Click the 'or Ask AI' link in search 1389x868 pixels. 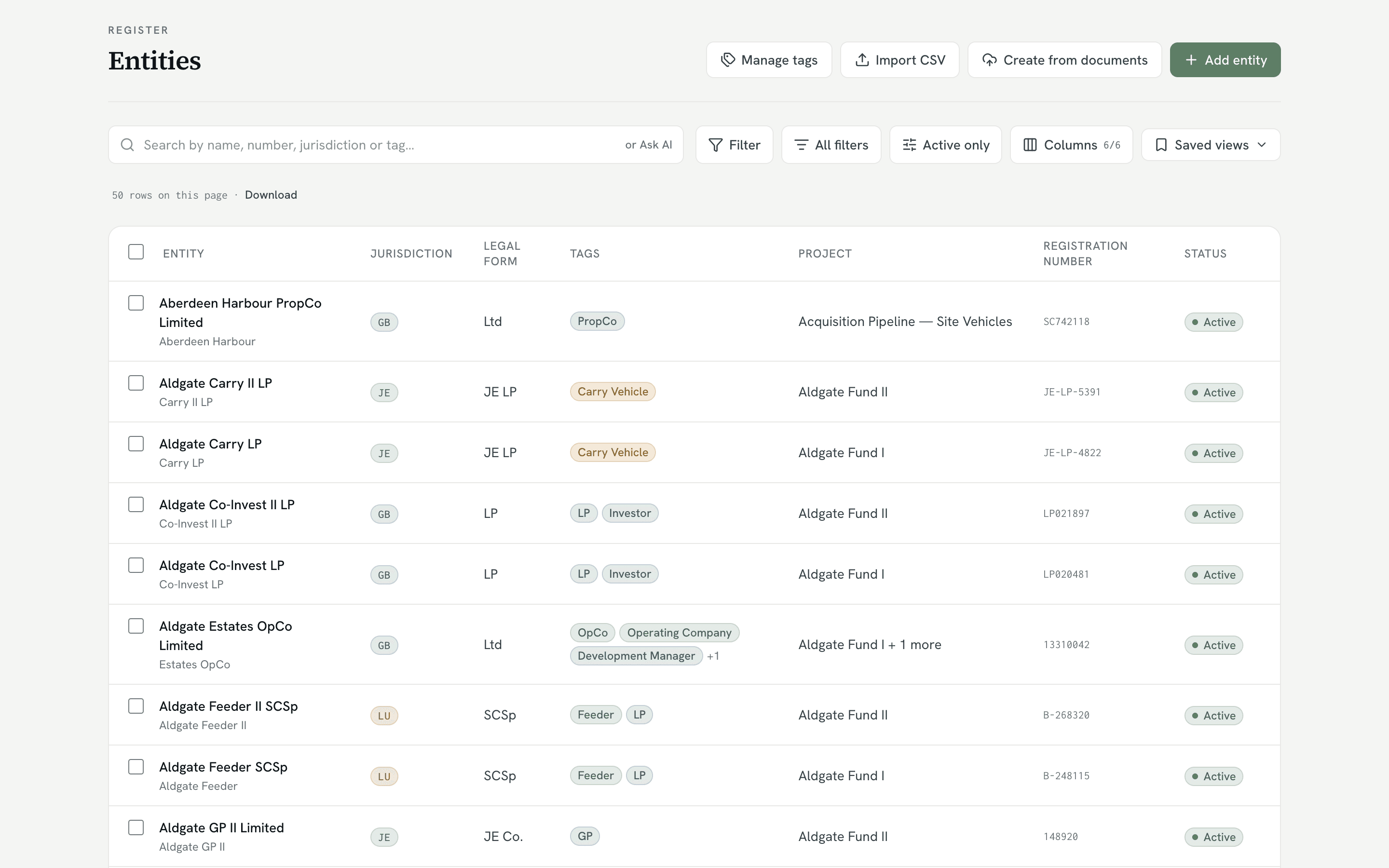tap(648, 145)
